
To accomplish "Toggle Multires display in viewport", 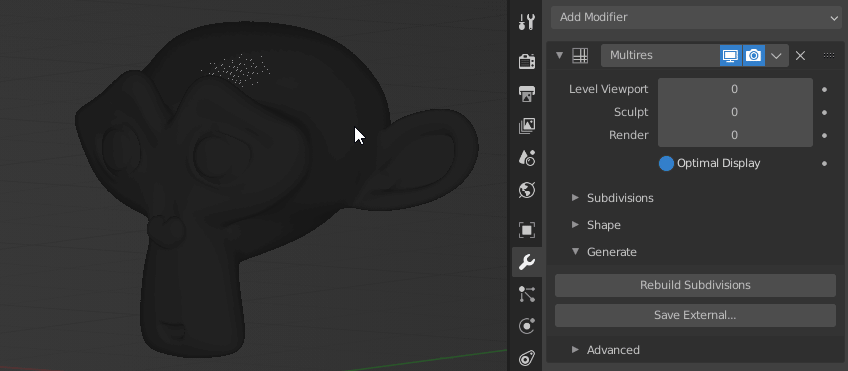I will [x=731, y=56].
